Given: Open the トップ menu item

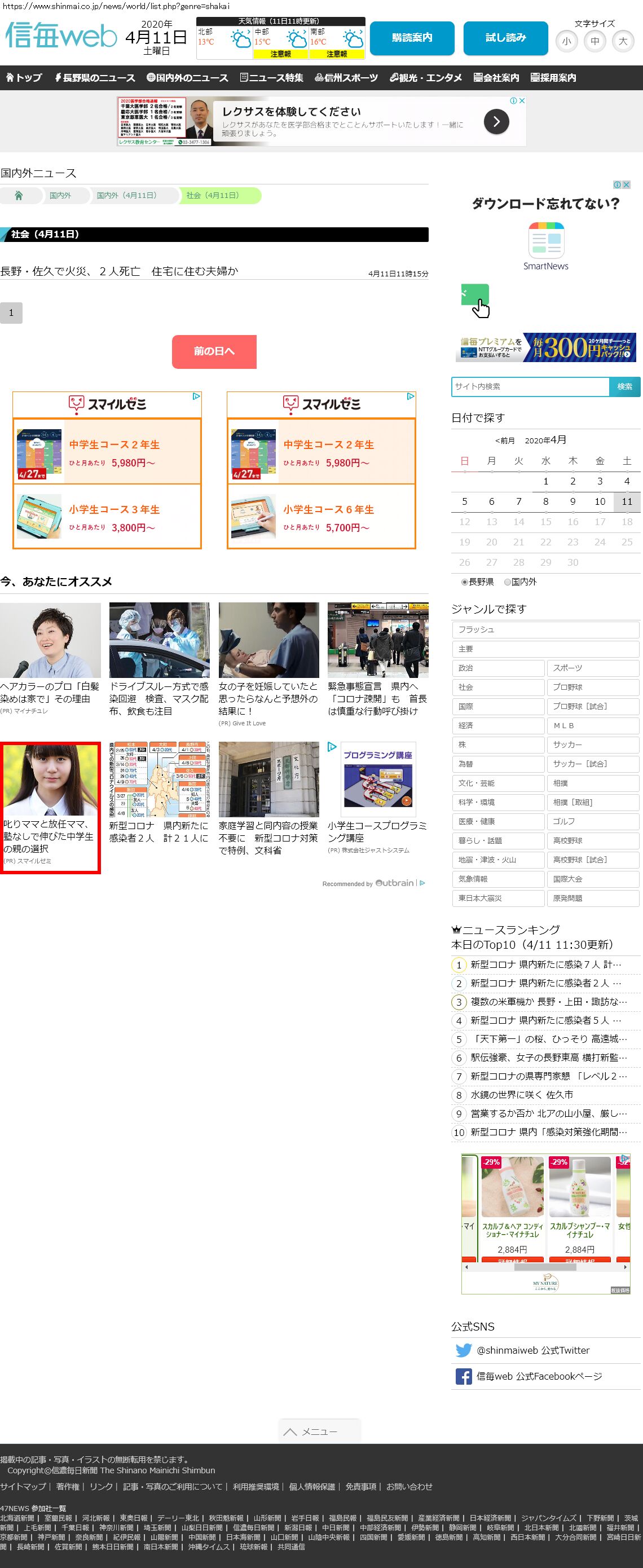Looking at the screenshot, I should point(24,78).
